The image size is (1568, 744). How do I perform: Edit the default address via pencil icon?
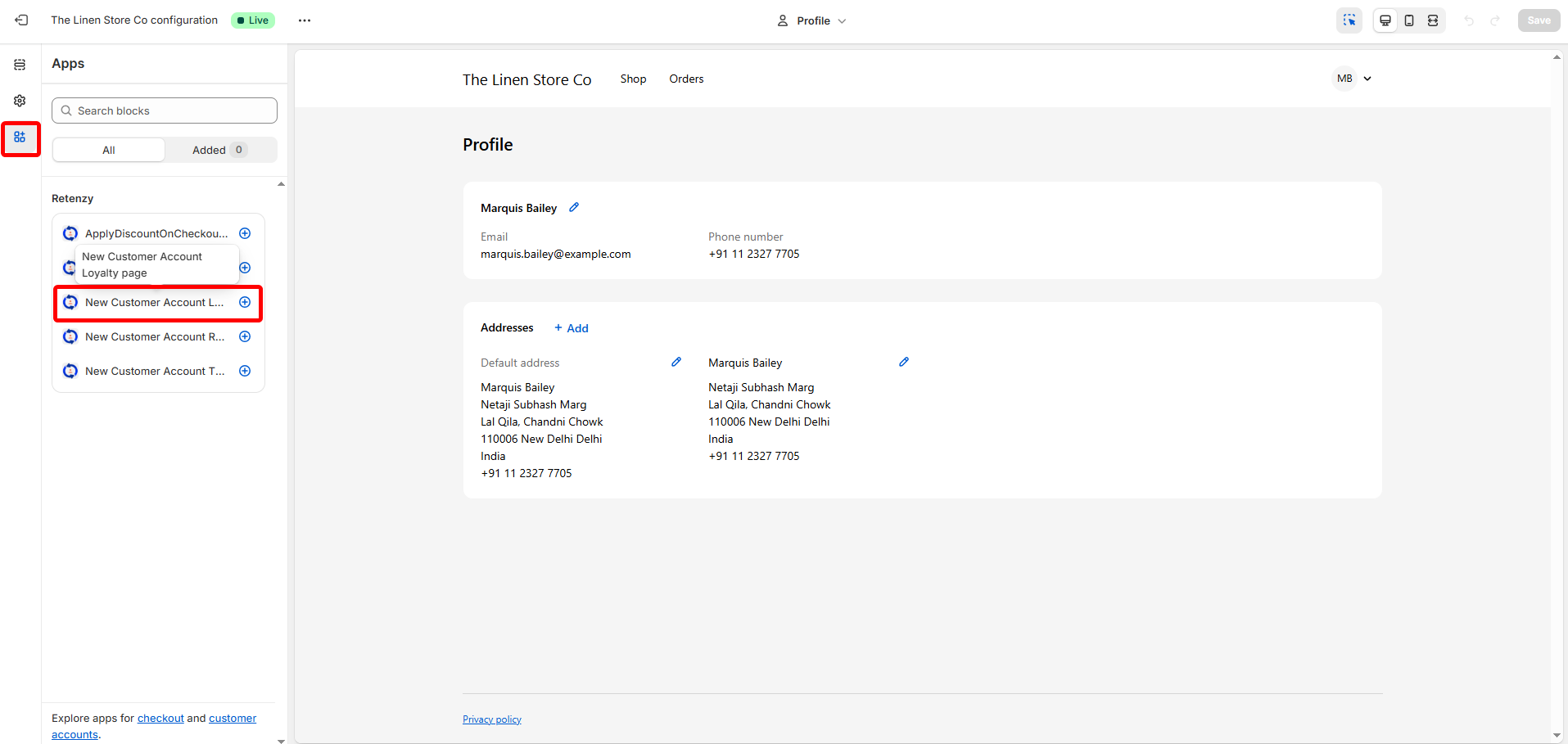tap(676, 362)
